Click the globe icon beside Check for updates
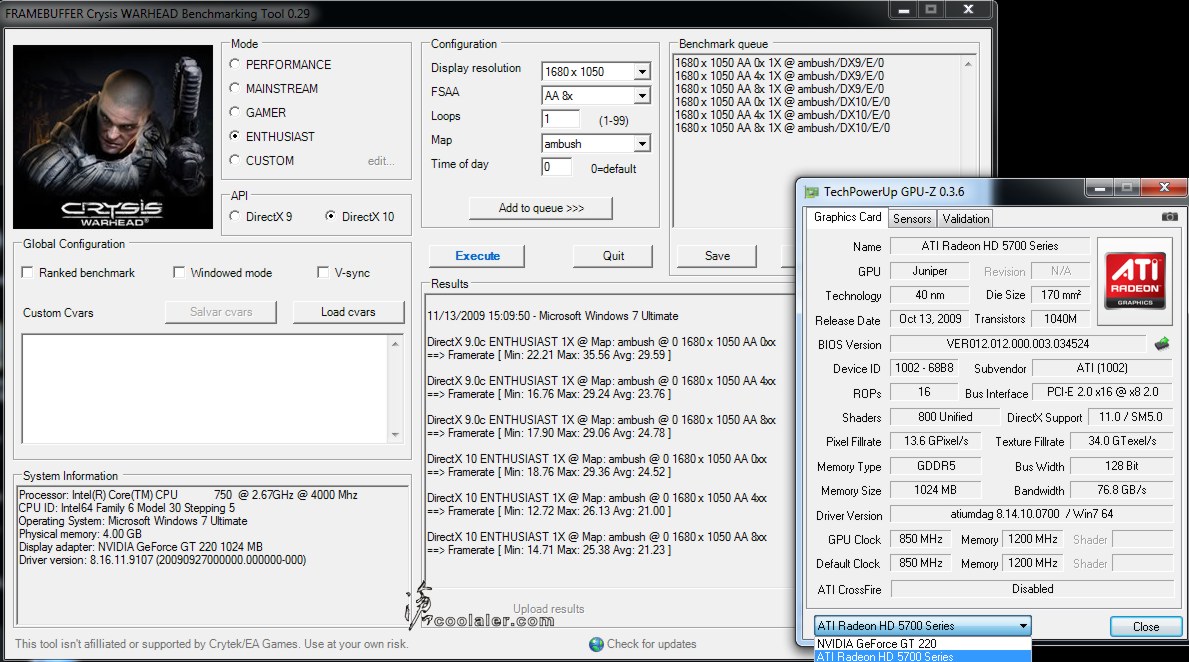The width and height of the screenshot is (1189, 662). 596,644
